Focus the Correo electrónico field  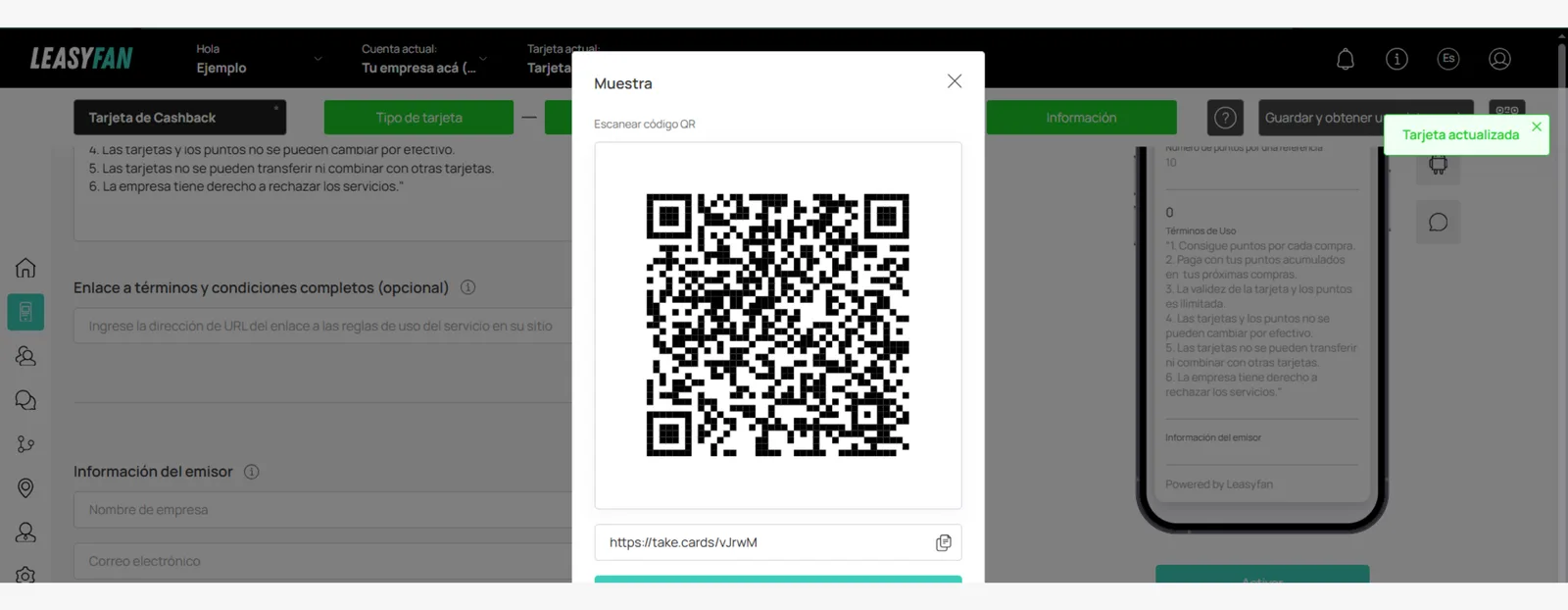click(x=322, y=561)
